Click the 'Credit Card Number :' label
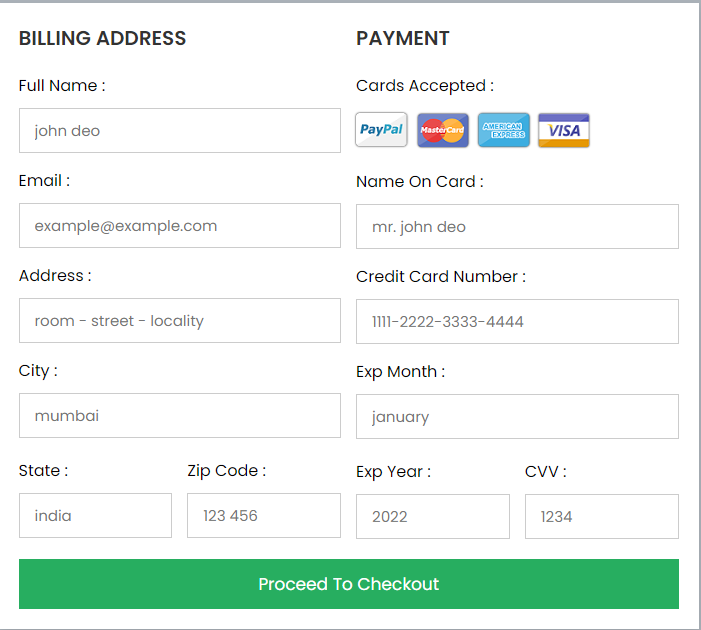Viewport: 701px width, 630px height. tap(441, 276)
